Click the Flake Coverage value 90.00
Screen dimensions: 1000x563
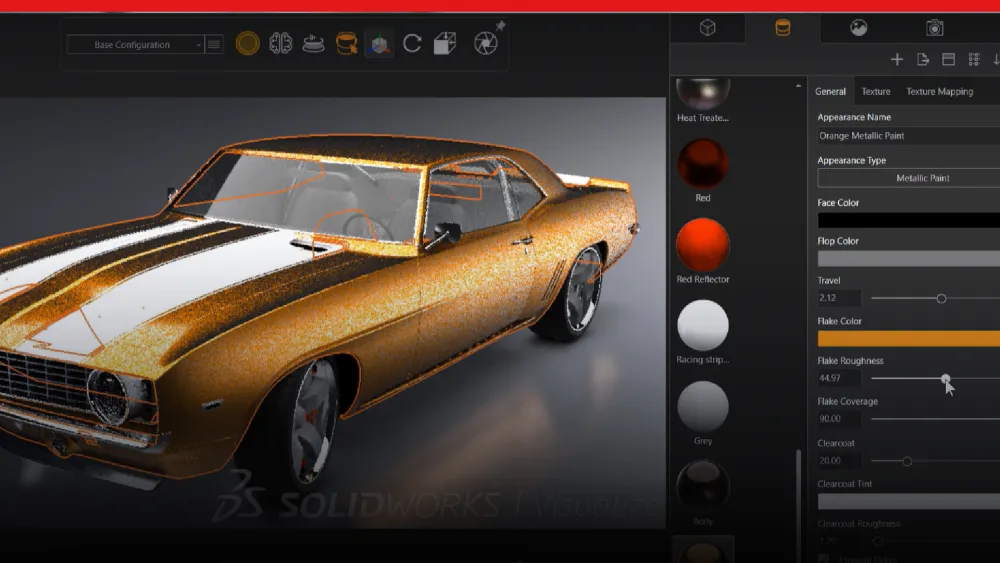click(x=839, y=418)
